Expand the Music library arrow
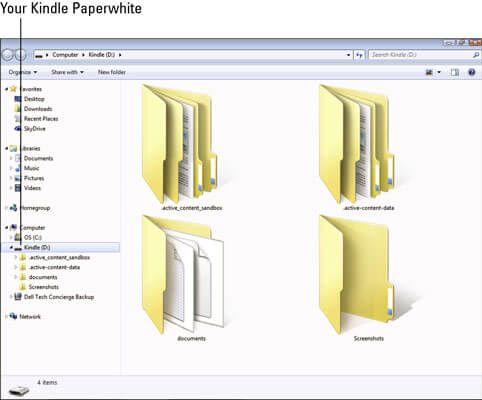Screen dimensions: 482x400 pos(11,168)
